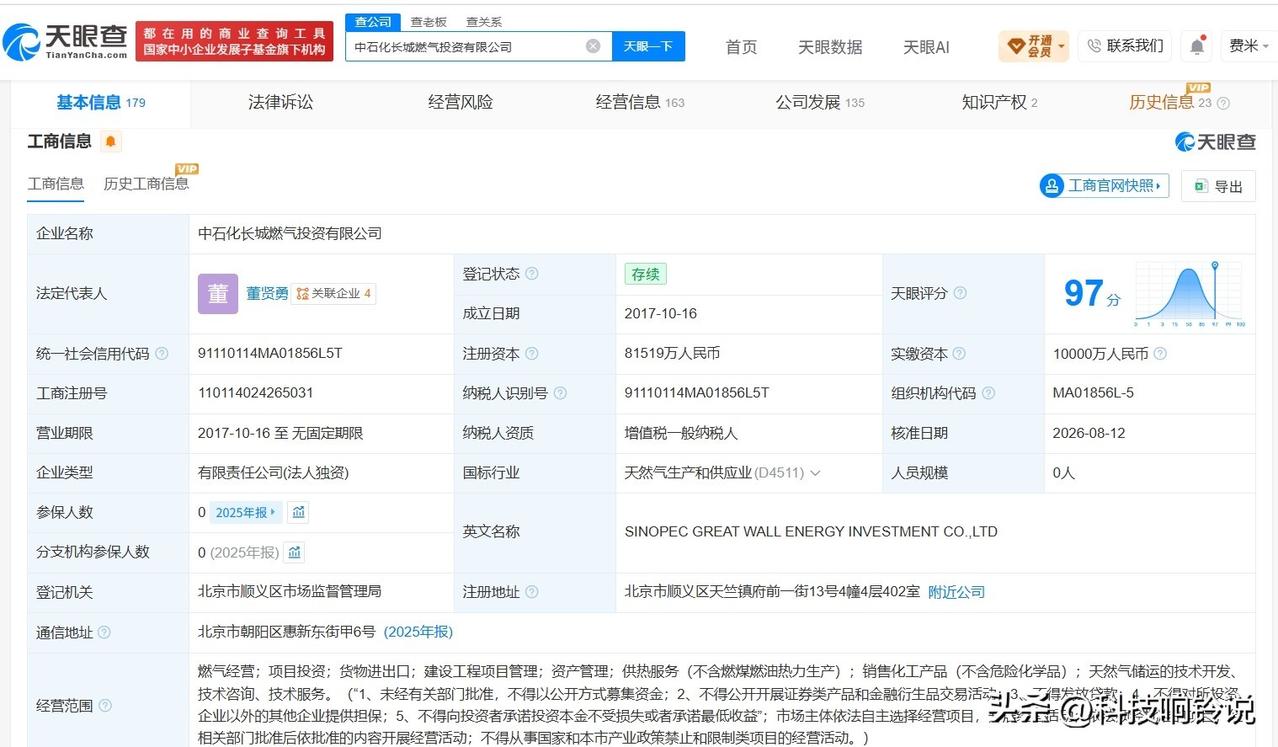Select 查关系 search tab

(x=484, y=21)
